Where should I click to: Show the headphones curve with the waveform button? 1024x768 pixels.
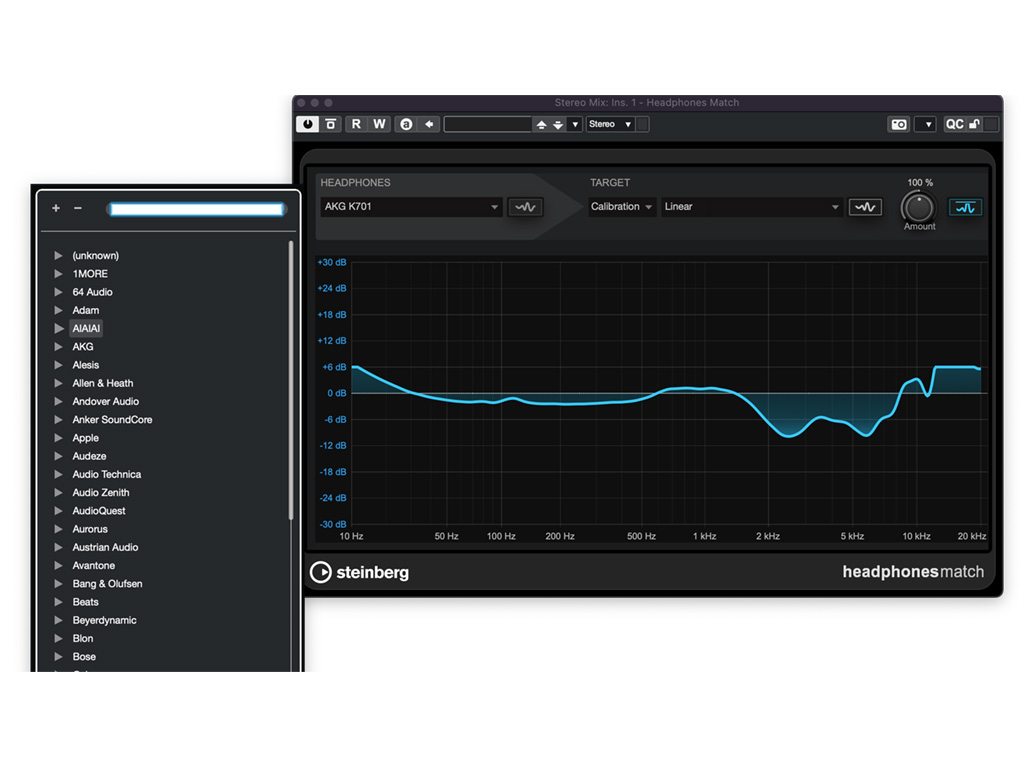(x=525, y=207)
